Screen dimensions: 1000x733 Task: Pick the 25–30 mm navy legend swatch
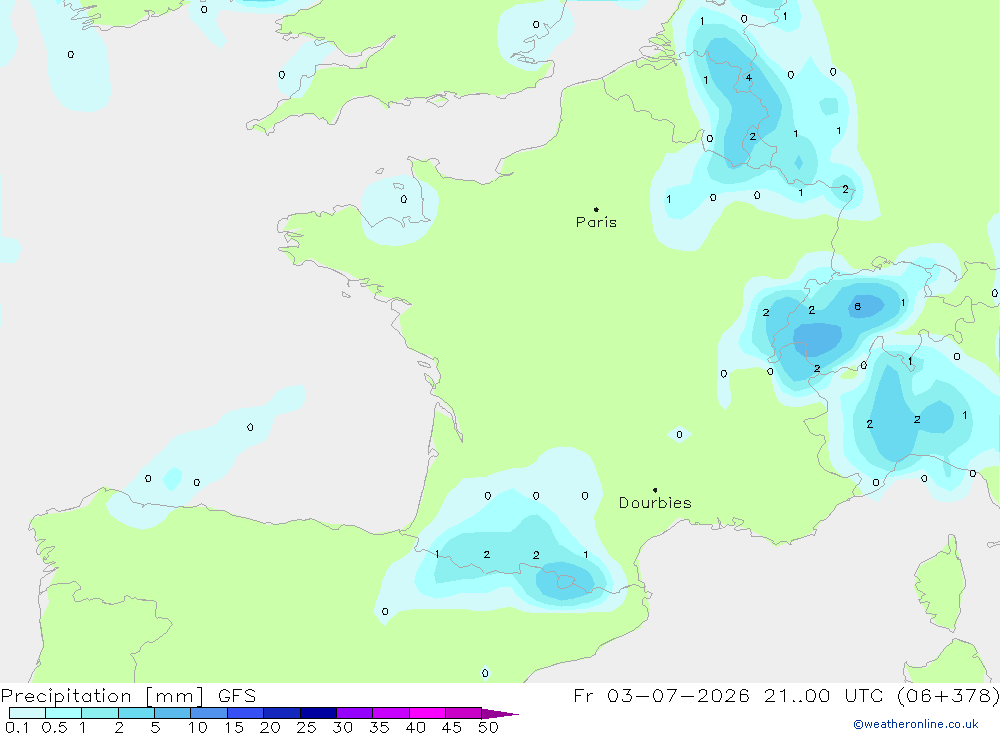coord(318,713)
